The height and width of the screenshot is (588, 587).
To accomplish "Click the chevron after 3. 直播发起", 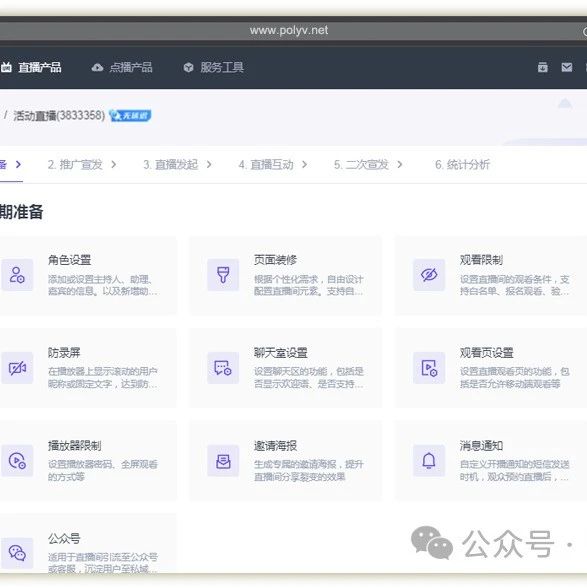I will click(209, 165).
